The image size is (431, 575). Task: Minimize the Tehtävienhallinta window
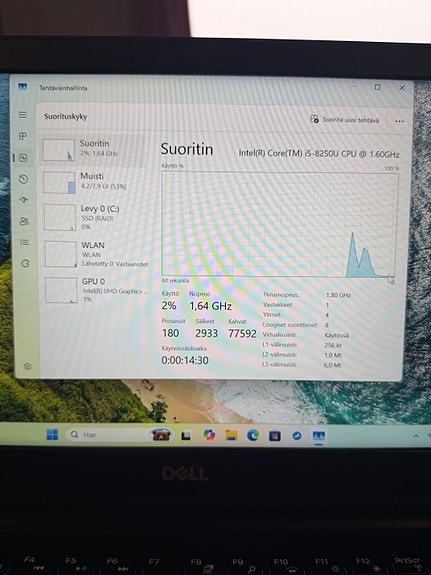tap(354, 87)
